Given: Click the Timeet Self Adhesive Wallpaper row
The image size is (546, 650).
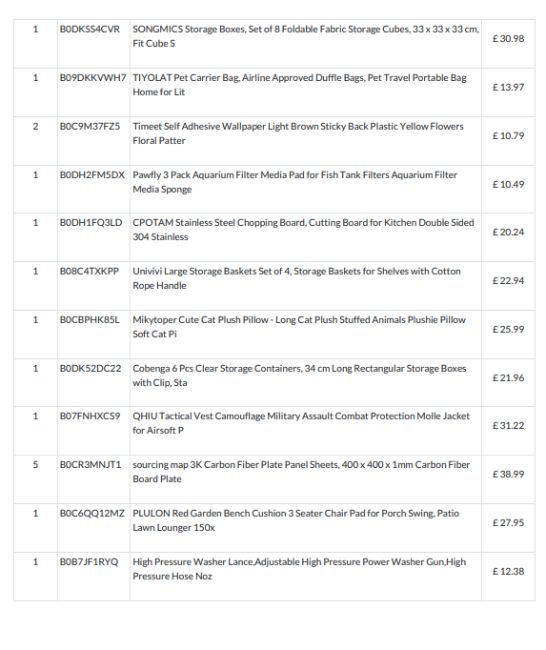Looking at the screenshot, I should 274,141.
